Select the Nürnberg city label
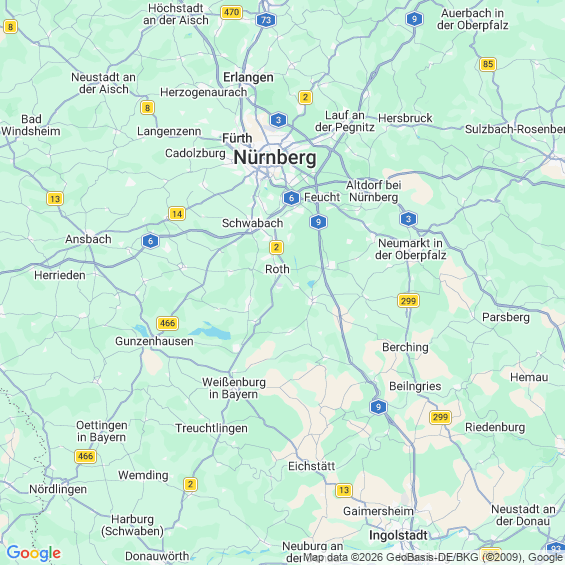Viewport: 565px width, 565px height. [x=275, y=158]
